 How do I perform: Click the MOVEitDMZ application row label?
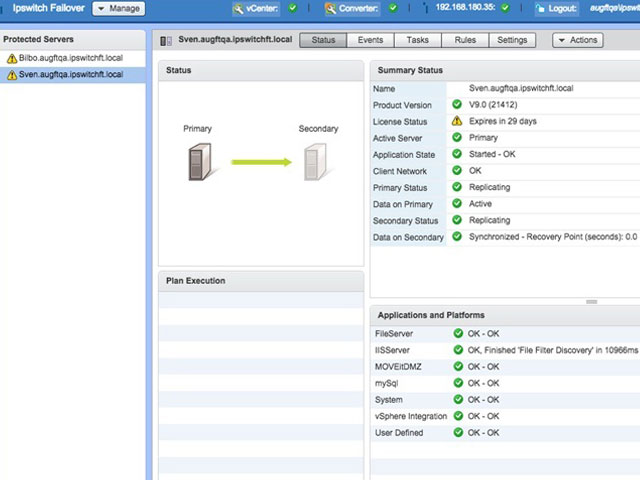[398, 367]
